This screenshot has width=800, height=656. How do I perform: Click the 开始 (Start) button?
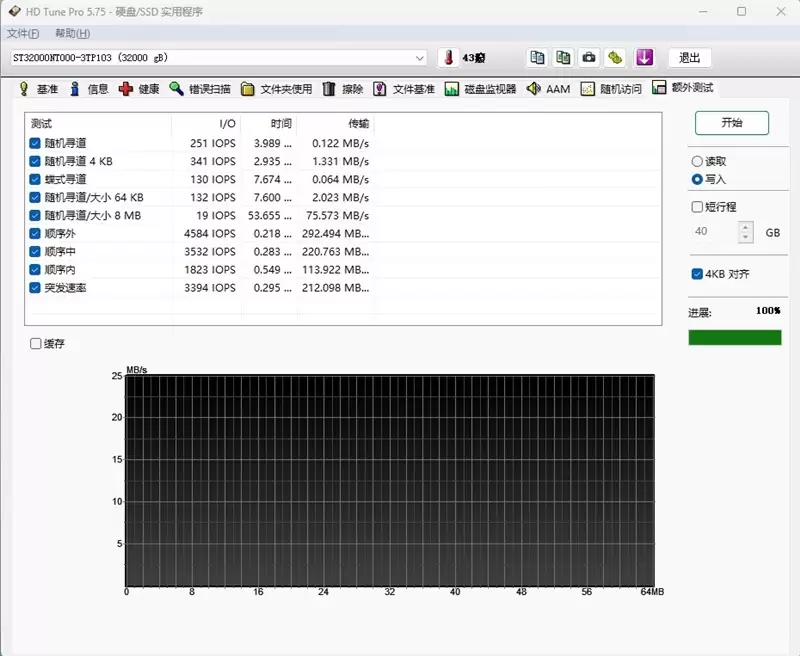pyautogui.click(x=734, y=122)
